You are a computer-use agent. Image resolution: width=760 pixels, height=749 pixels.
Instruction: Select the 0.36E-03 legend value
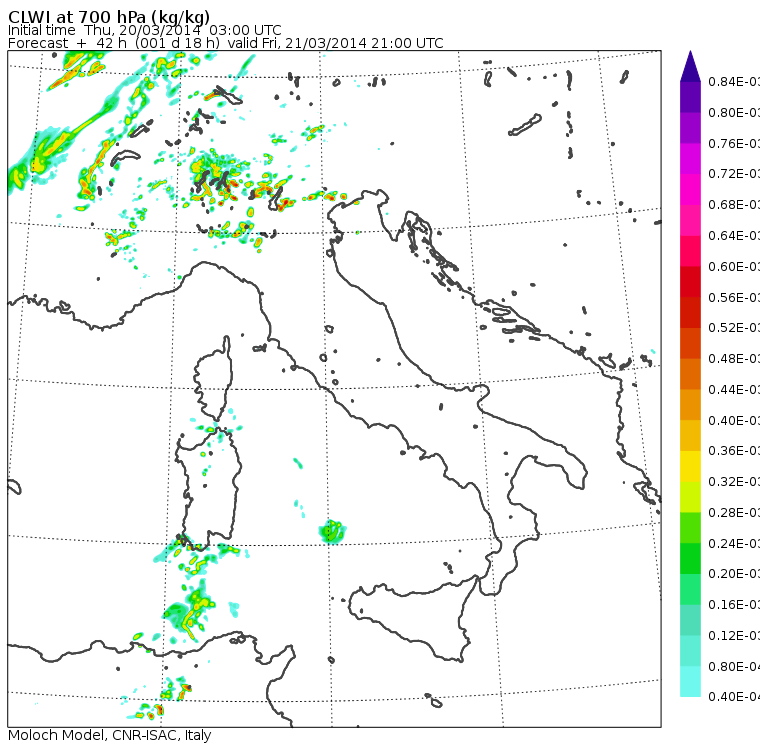734,451
